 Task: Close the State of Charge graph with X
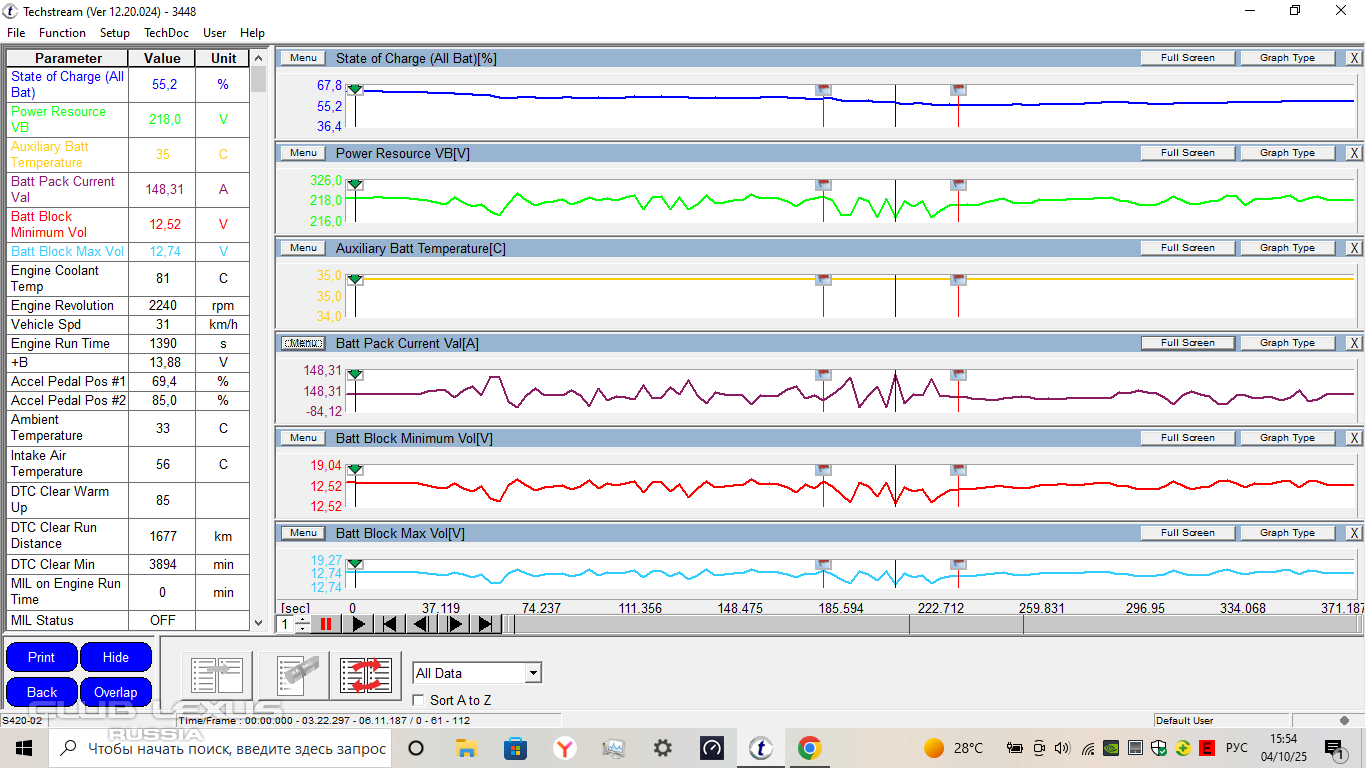coord(1353,58)
